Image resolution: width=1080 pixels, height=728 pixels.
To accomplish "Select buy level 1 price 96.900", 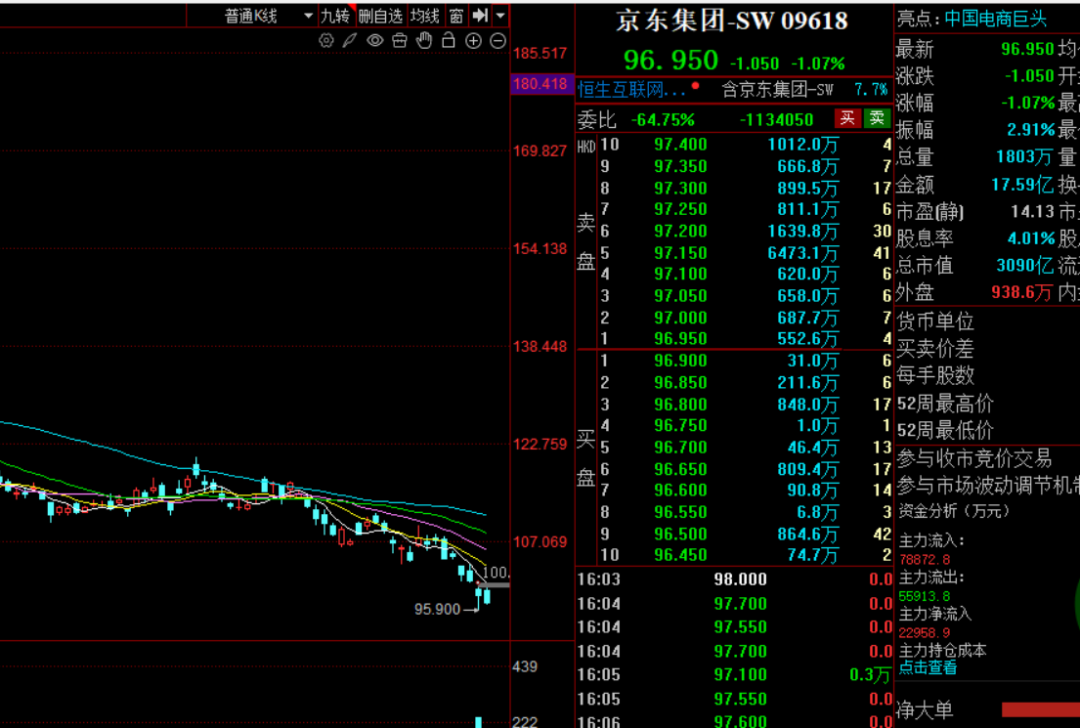I will click(681, 361).
